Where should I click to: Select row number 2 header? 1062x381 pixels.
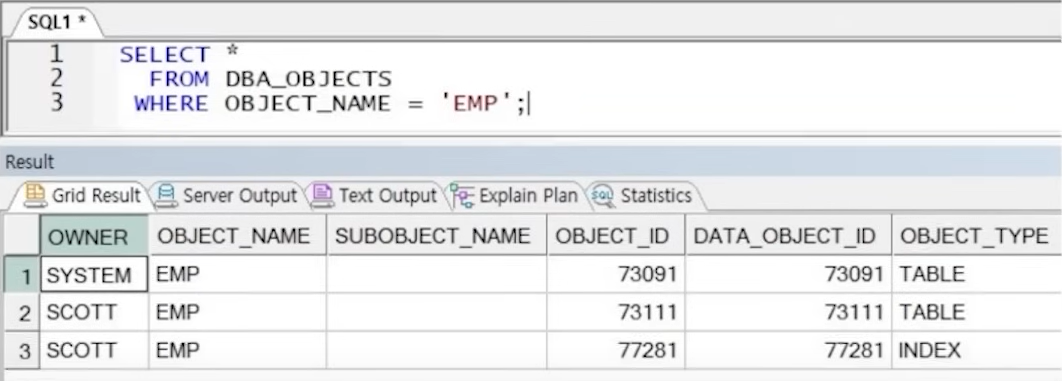22,313
